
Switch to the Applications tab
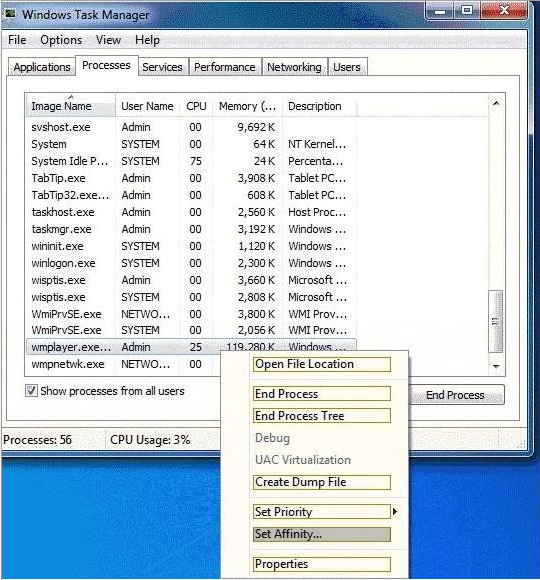(x=42, y=67)
